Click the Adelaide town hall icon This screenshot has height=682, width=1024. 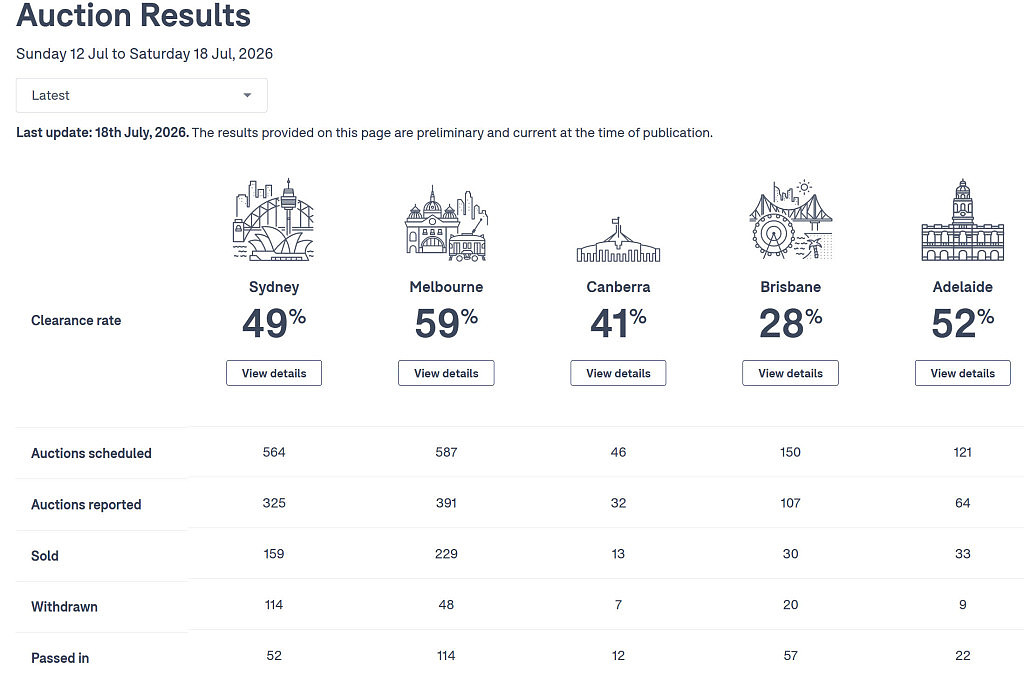tap(963, 220)
